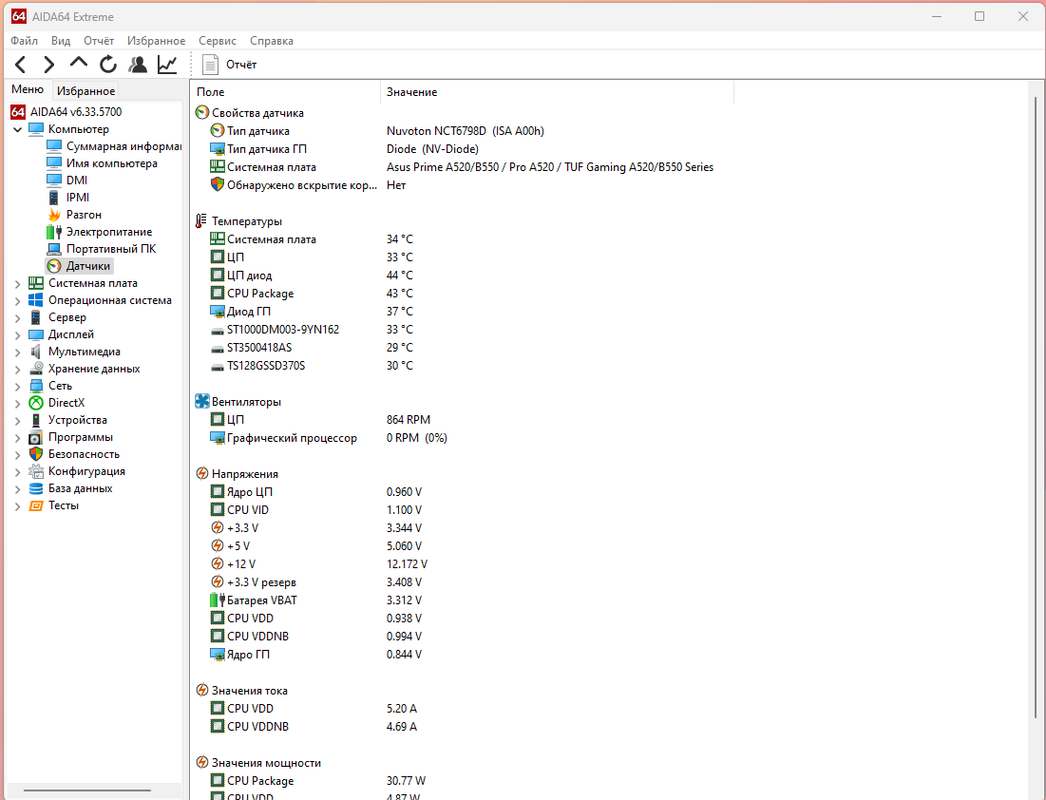1046x800 pixels.
Task: Click the База данных database icon
Action: (36, 488)
